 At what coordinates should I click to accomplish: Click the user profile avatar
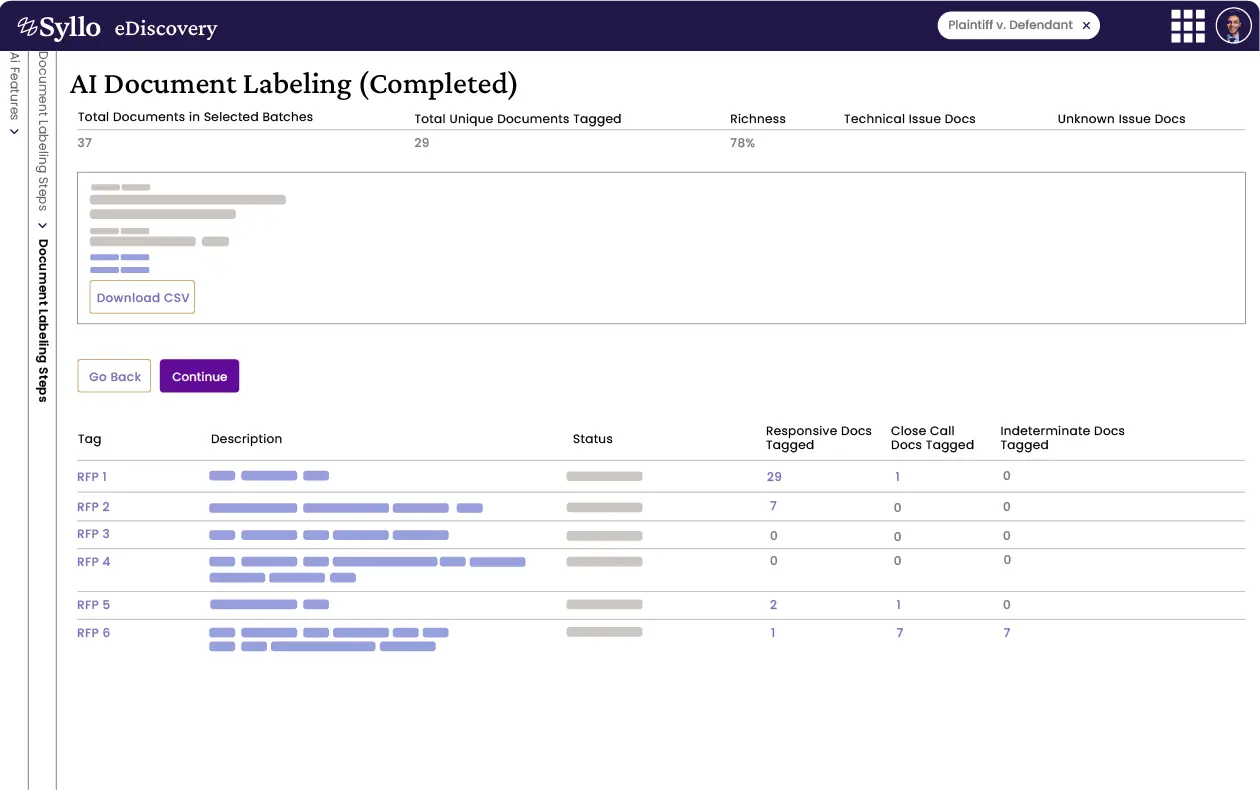[1233, 26]
